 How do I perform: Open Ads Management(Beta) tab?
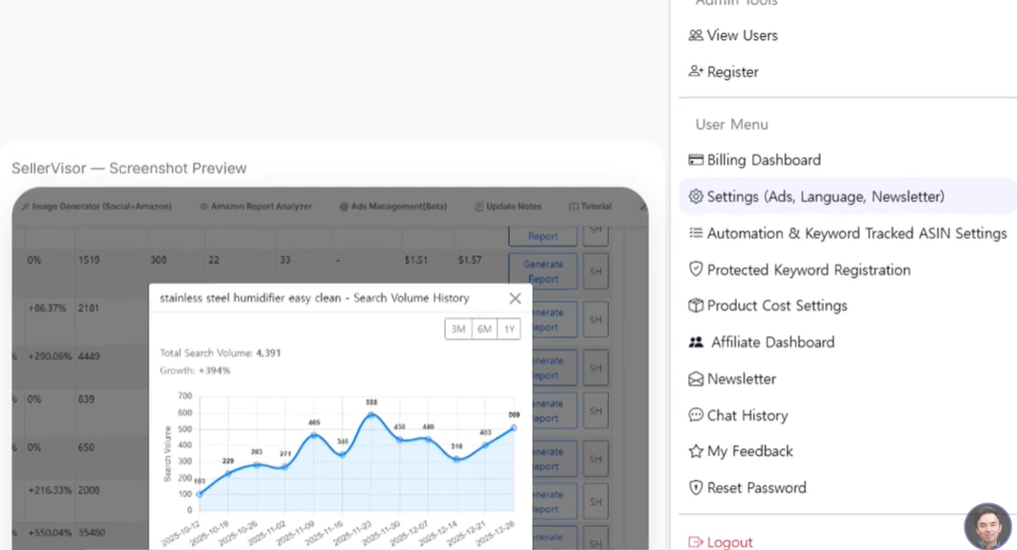pyautogui.click(x=393, y=206)
